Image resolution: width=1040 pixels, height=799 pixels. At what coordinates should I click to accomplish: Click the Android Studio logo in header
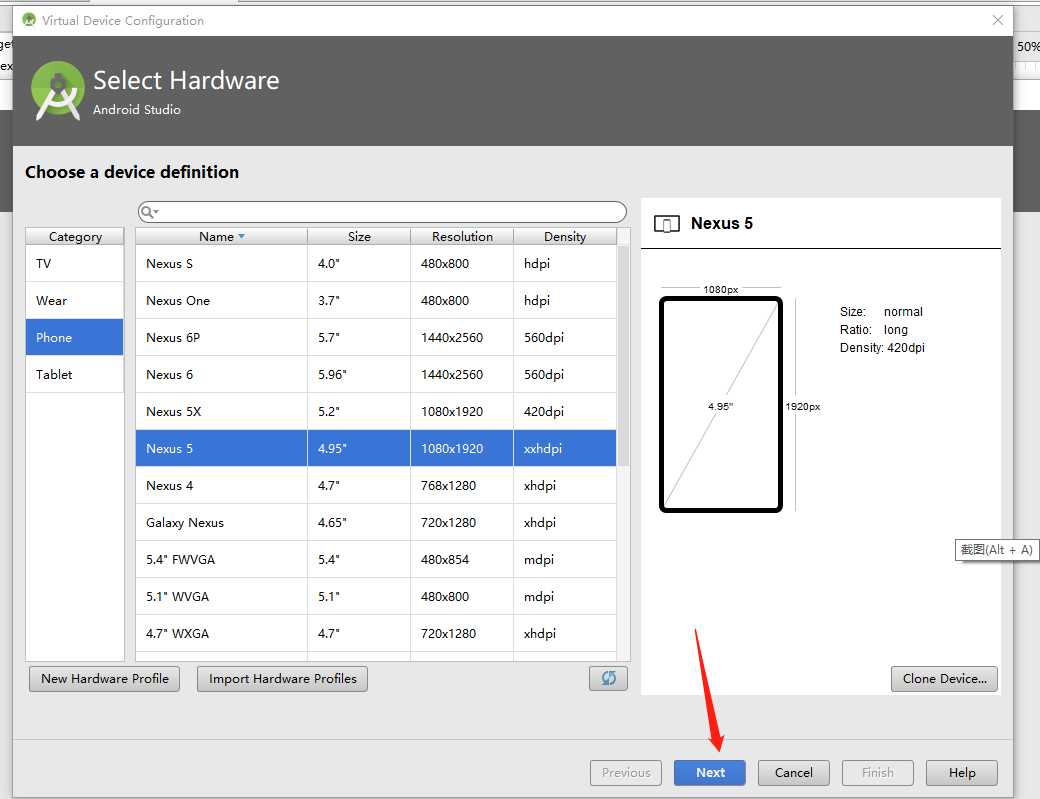point(58,91)
